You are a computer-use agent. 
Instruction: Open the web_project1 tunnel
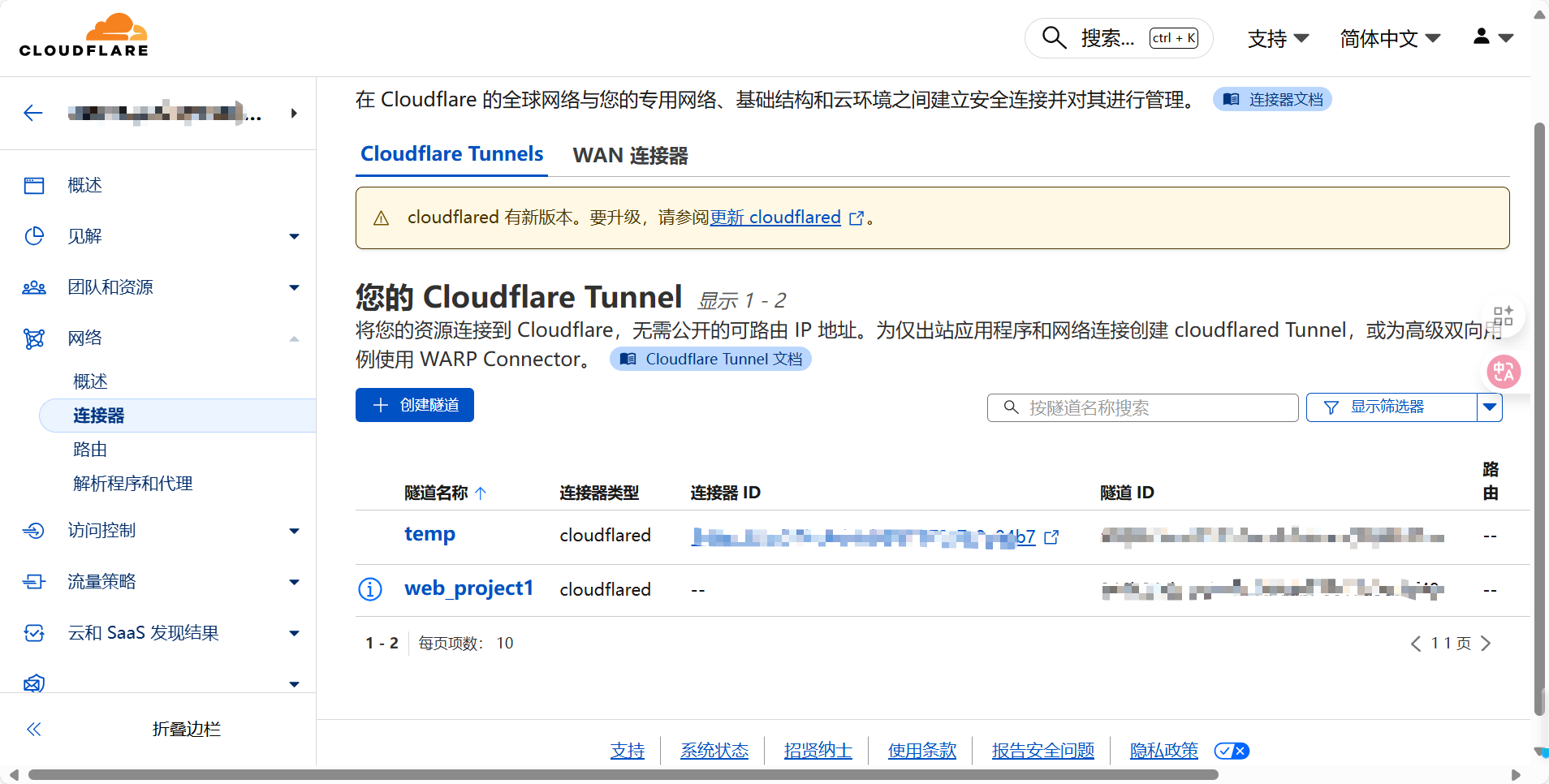(468, 588)
